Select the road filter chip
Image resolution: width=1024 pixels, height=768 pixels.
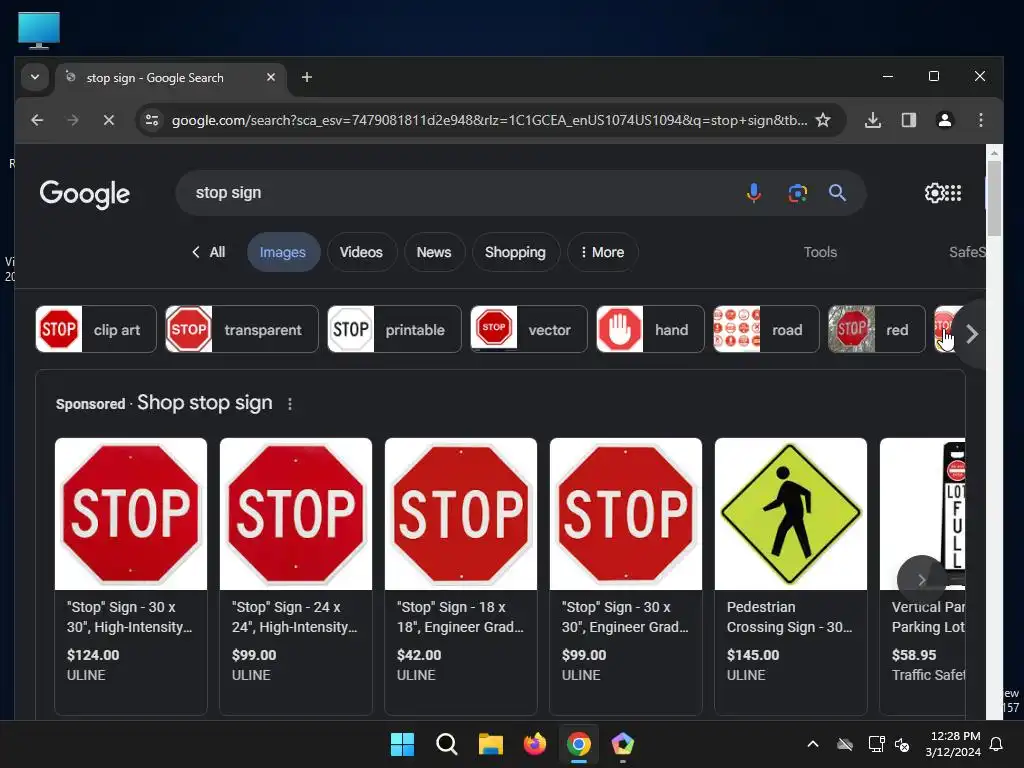point(766,329)
